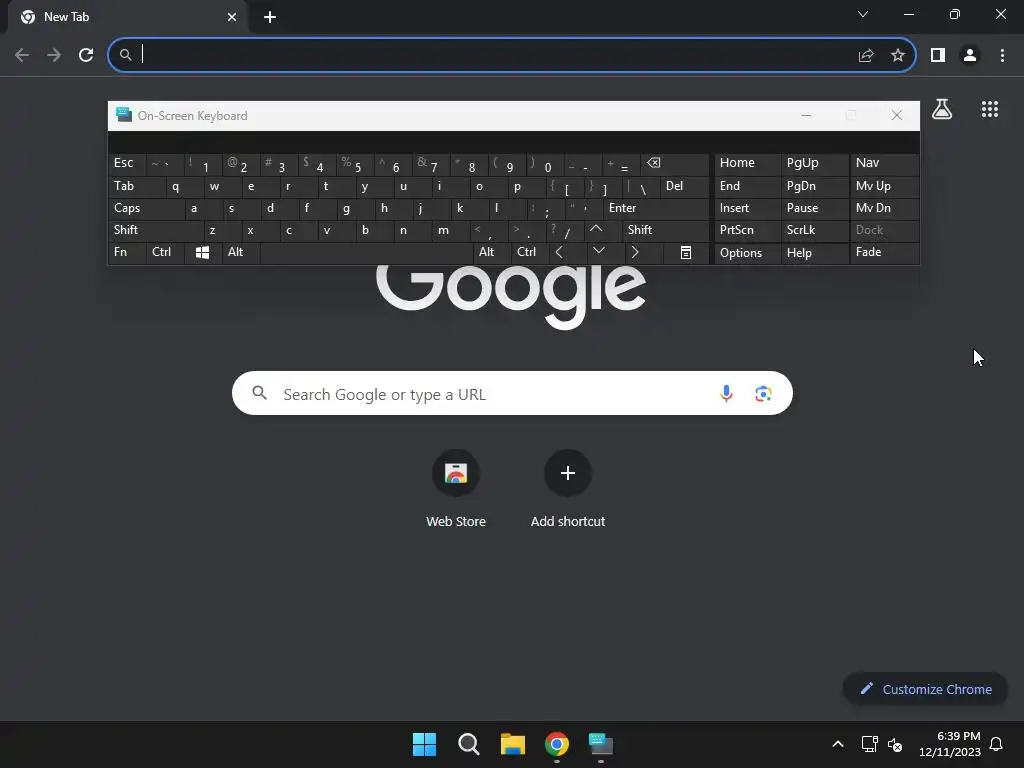Click Chrome icon in the taskbar

pyautogui.click(x=556, y=744)
